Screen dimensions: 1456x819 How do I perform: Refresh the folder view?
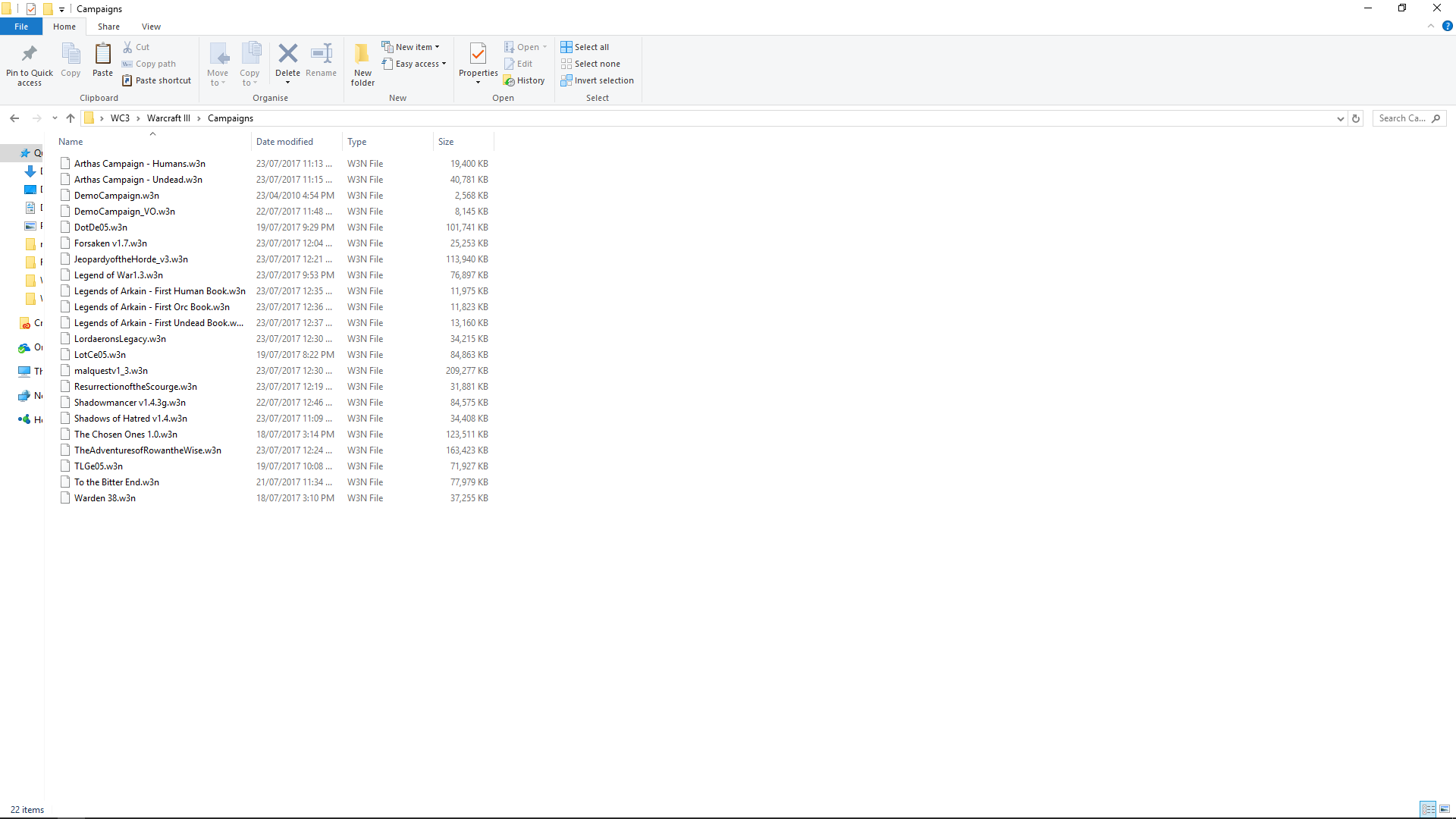pos(1356,118)
